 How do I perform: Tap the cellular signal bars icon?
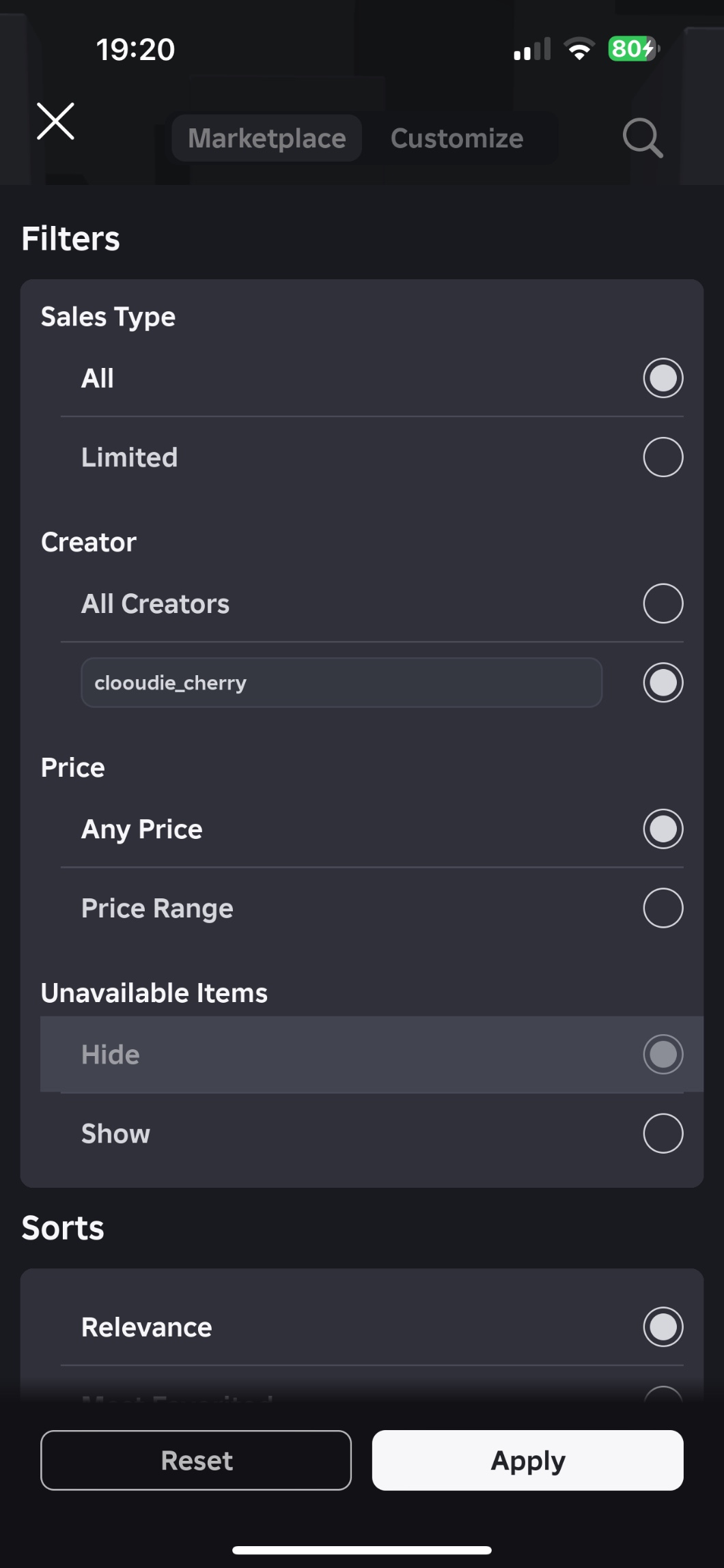point(531,49)
